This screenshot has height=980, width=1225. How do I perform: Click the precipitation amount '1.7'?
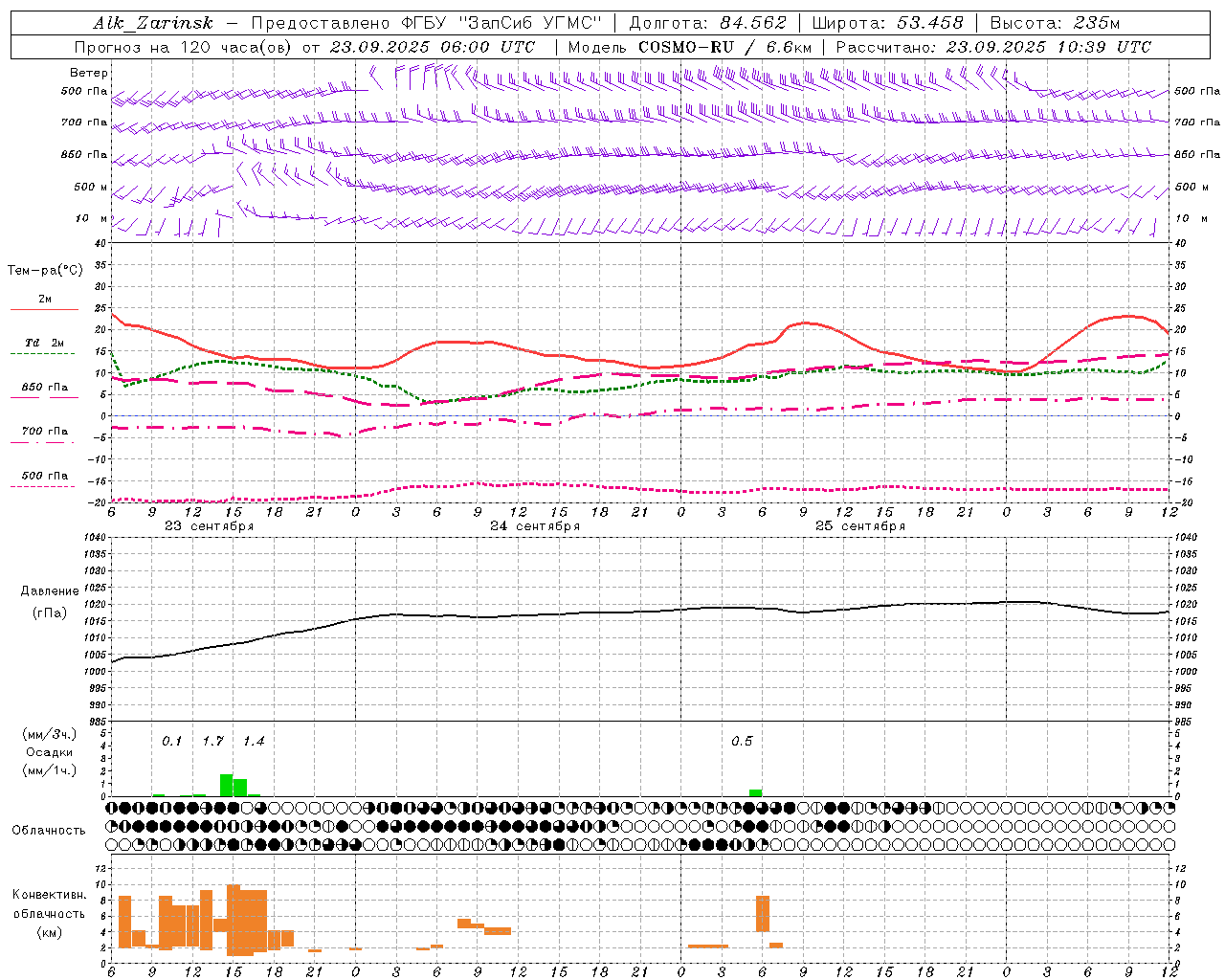pos(213,742)
